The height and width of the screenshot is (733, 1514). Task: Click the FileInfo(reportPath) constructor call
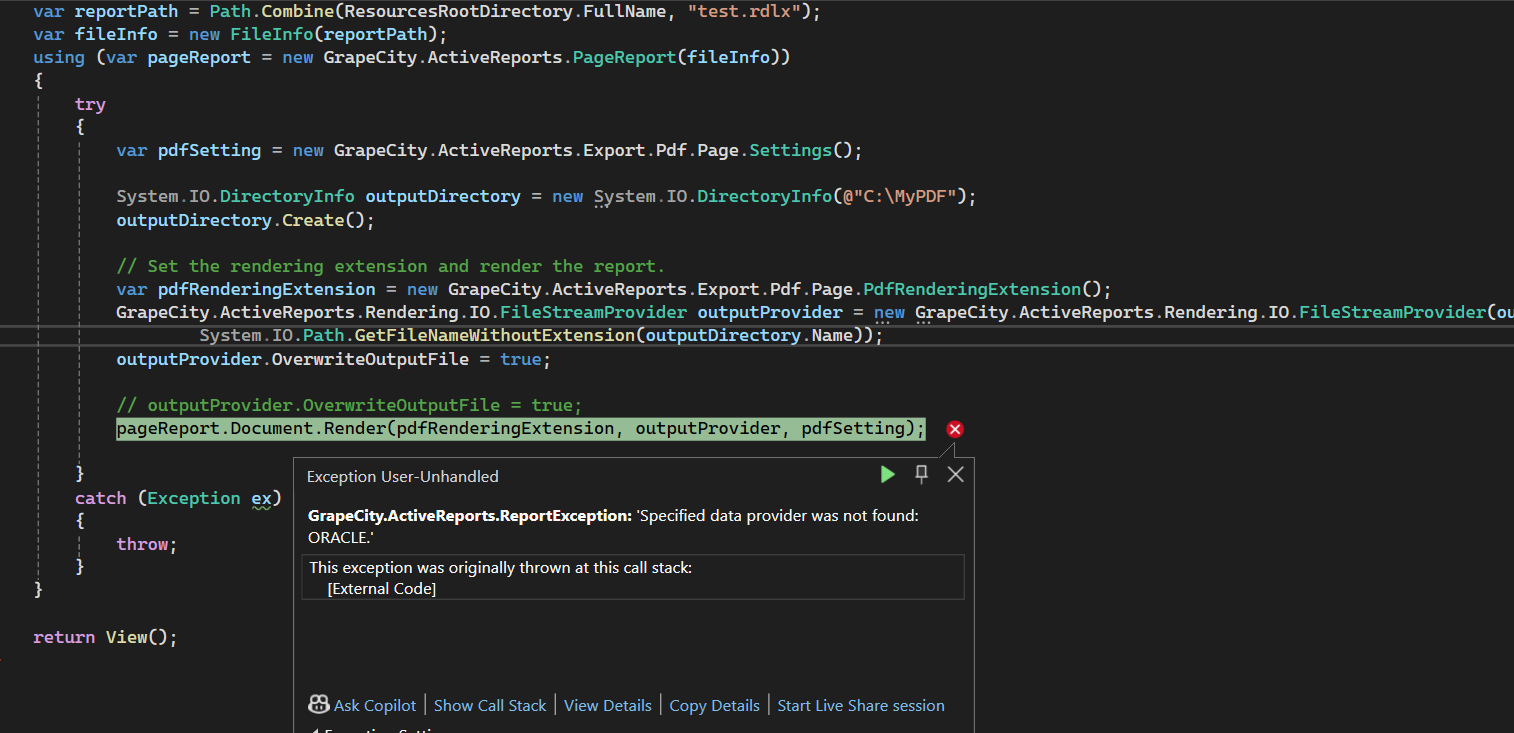(339, 35)
